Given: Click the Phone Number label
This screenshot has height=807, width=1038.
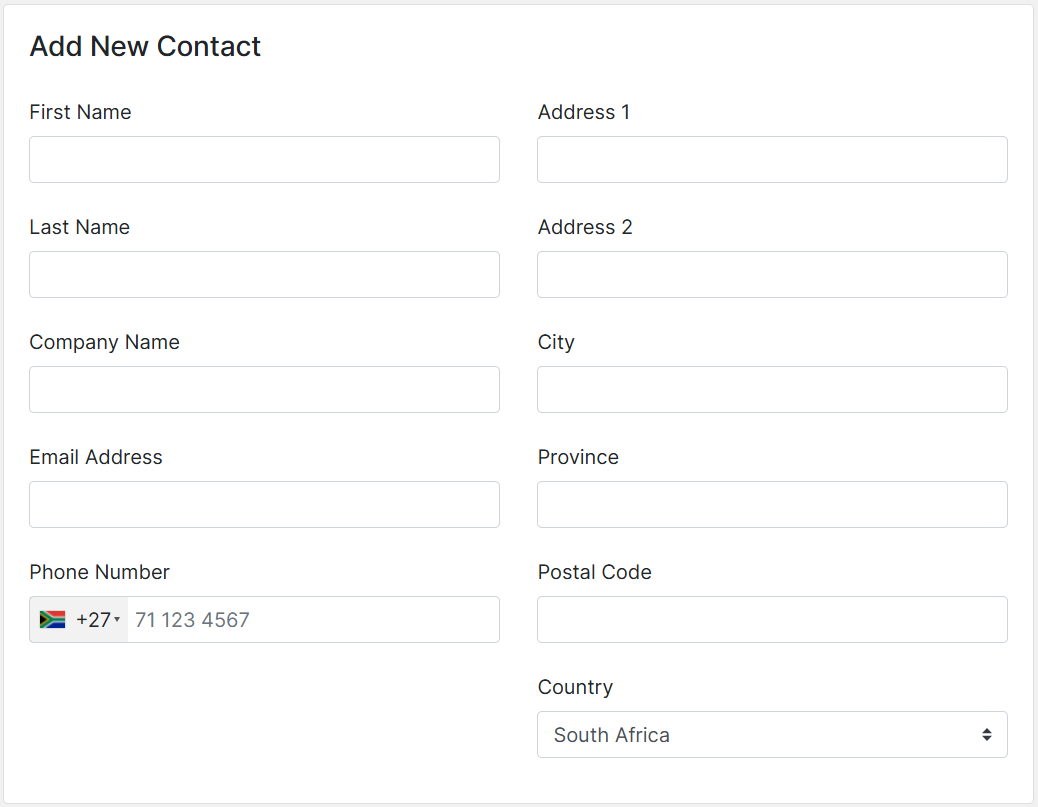Looking at the screenshot, I should click(x=99, y=573).
